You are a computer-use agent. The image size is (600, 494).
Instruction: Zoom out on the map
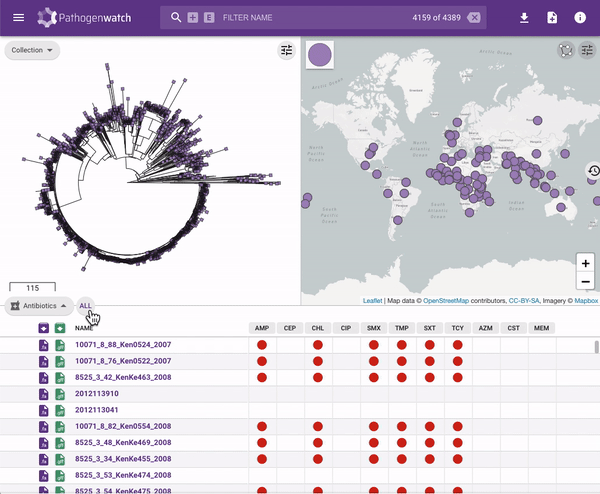coord(585,281)
